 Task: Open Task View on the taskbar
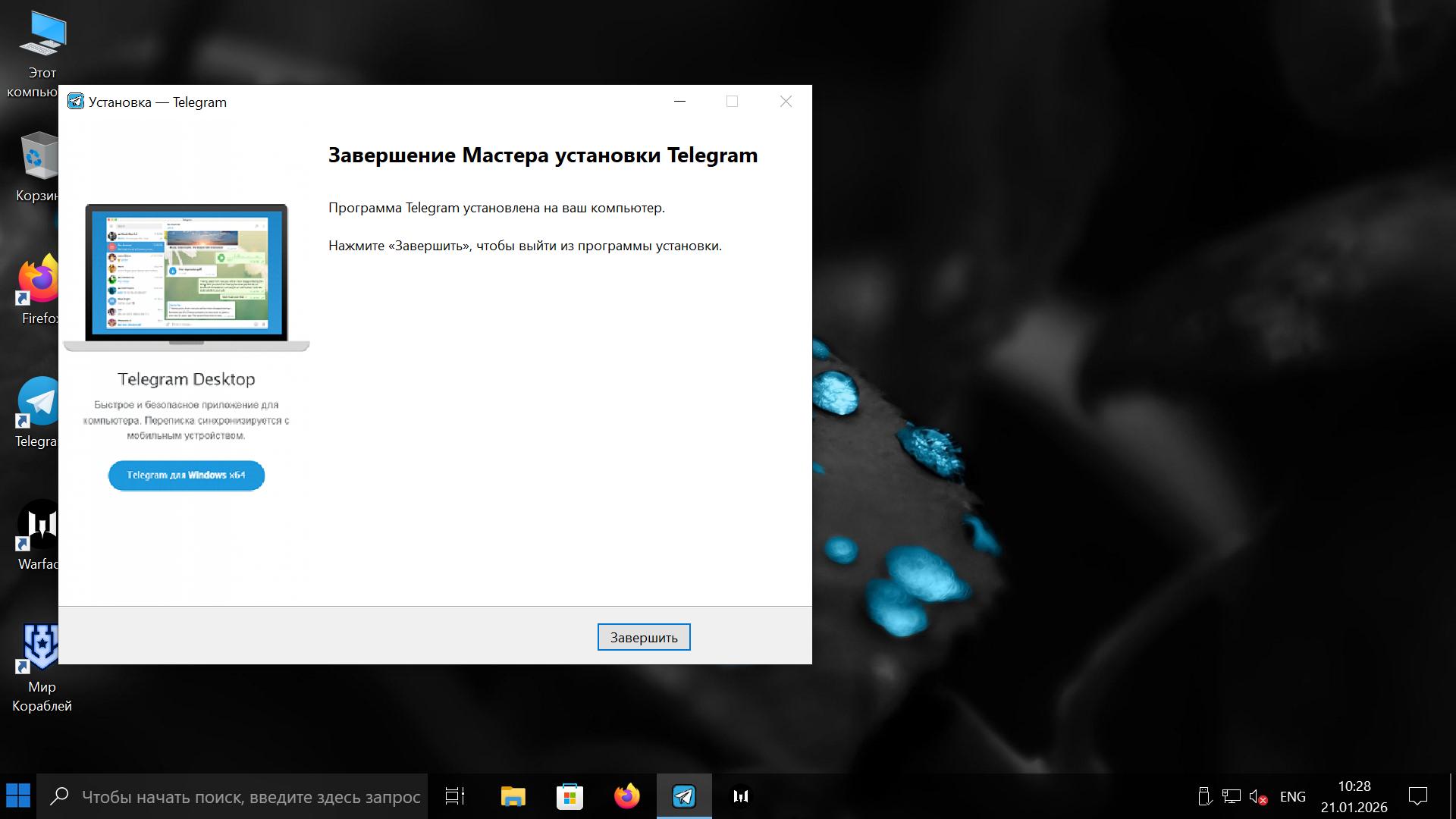click(455, 796)
